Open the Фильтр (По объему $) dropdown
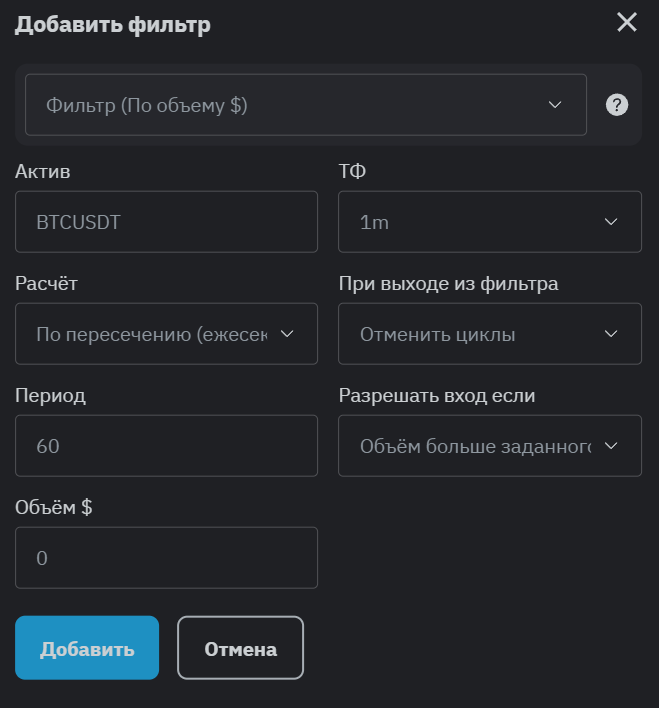Image resolution: width=659 pixels, height=708 pixels. pos(305,105)
